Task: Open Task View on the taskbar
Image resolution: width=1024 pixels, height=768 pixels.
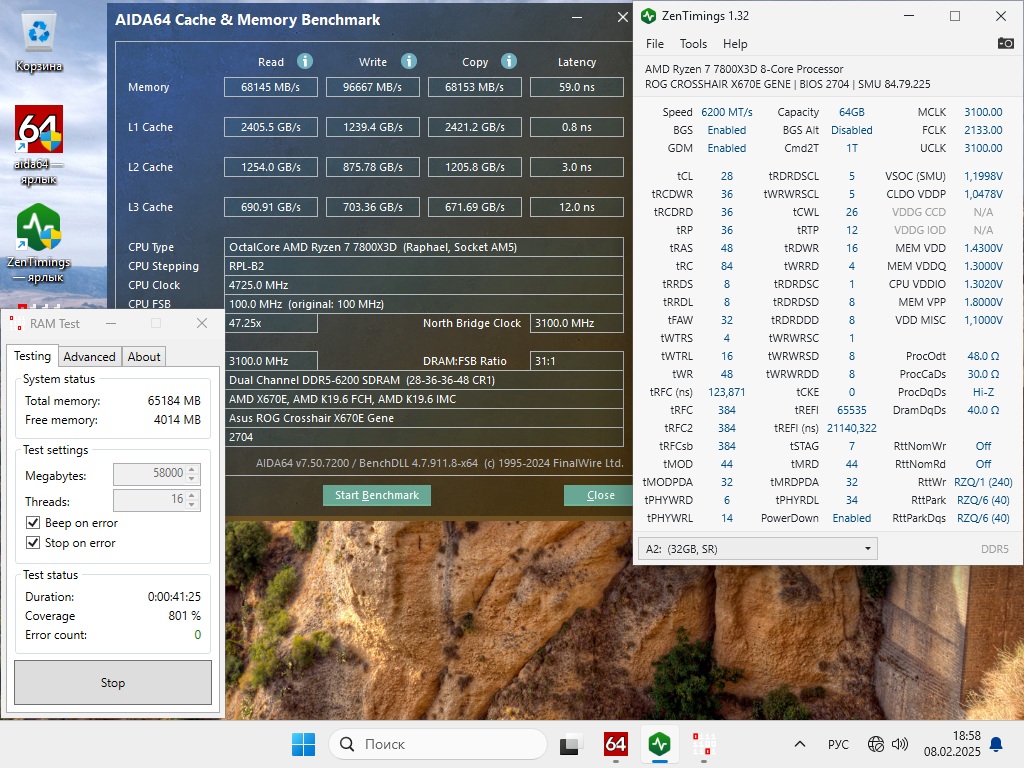Action: [571, 744]
